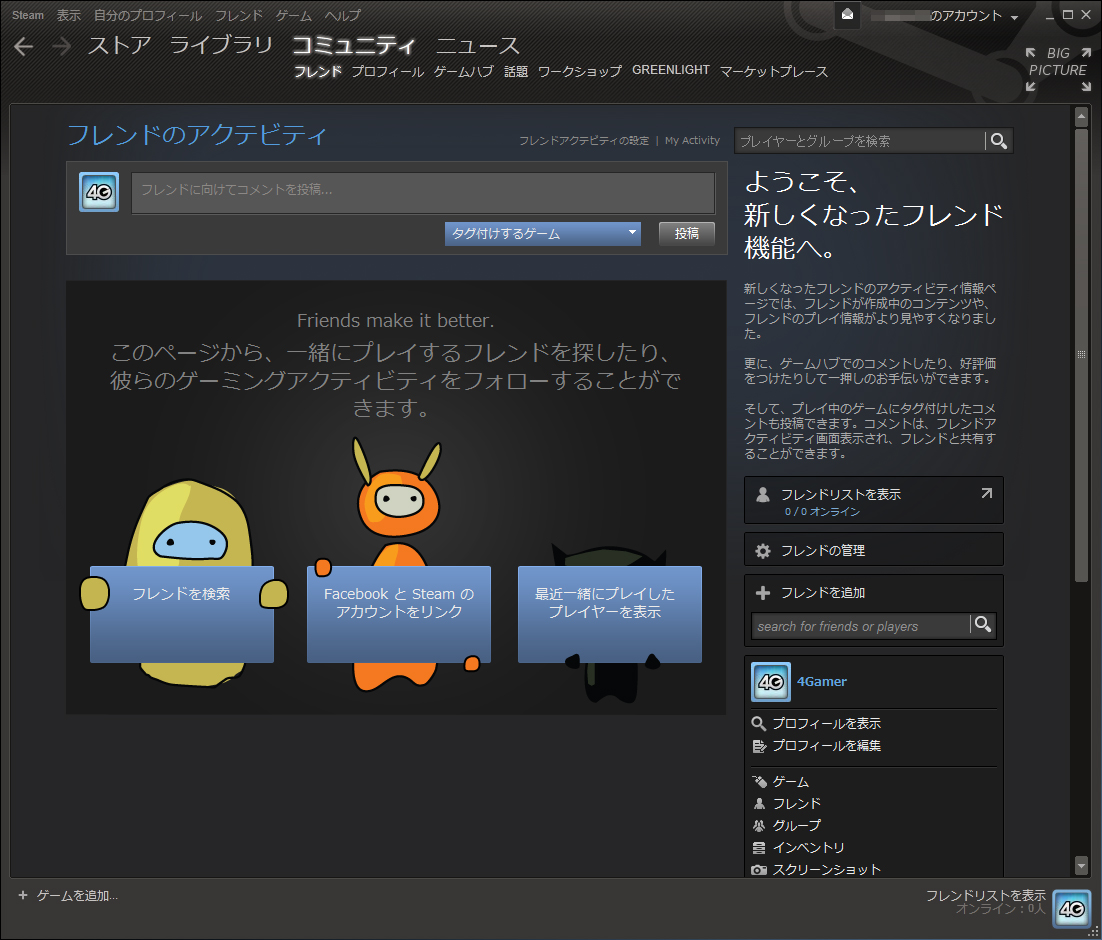The image size is (1102, 940).
Task: Open the フレンド menu in menu bar
Action: click(238, 15)
